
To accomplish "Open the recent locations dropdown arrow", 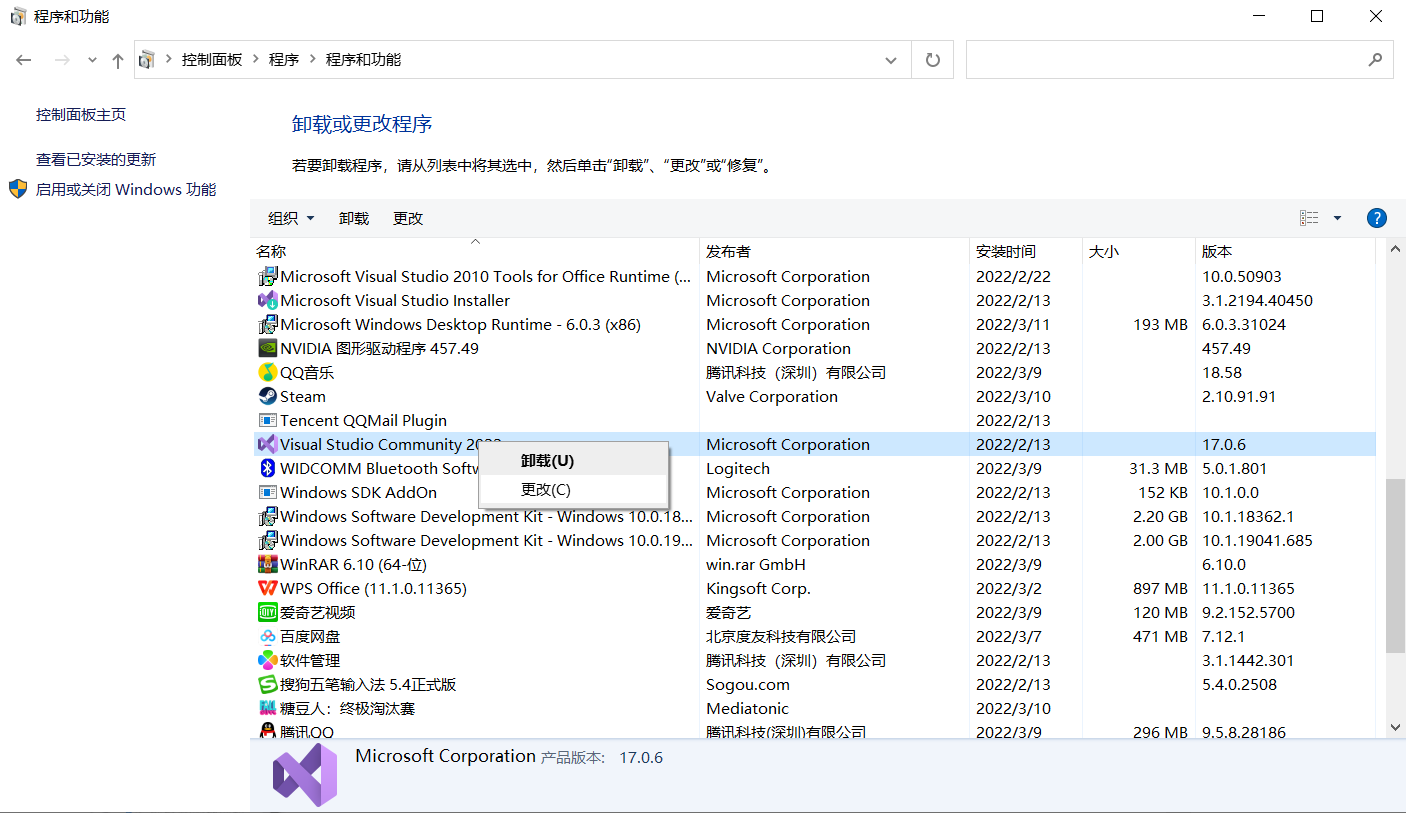I will click(x=92, y=60).
